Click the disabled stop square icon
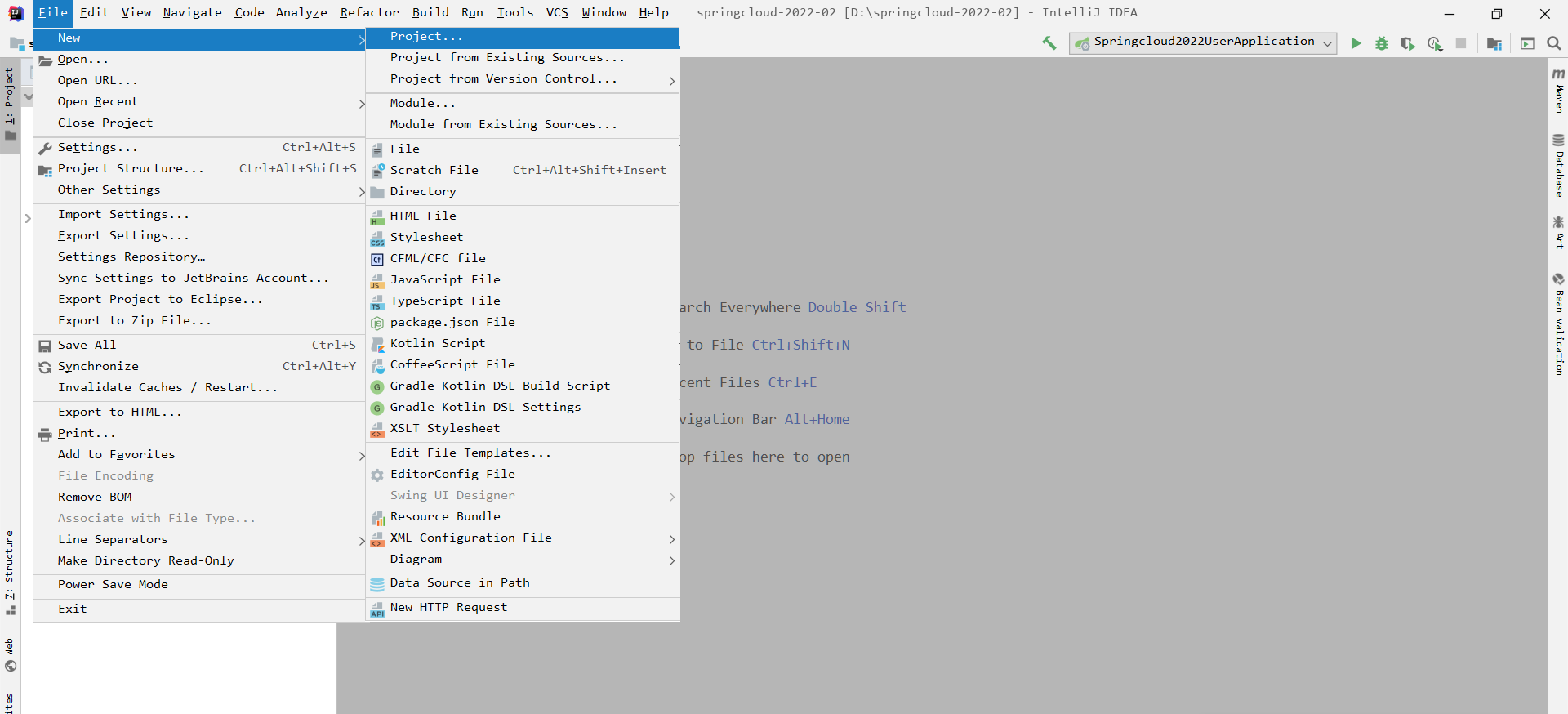 tap(1461, 43)
